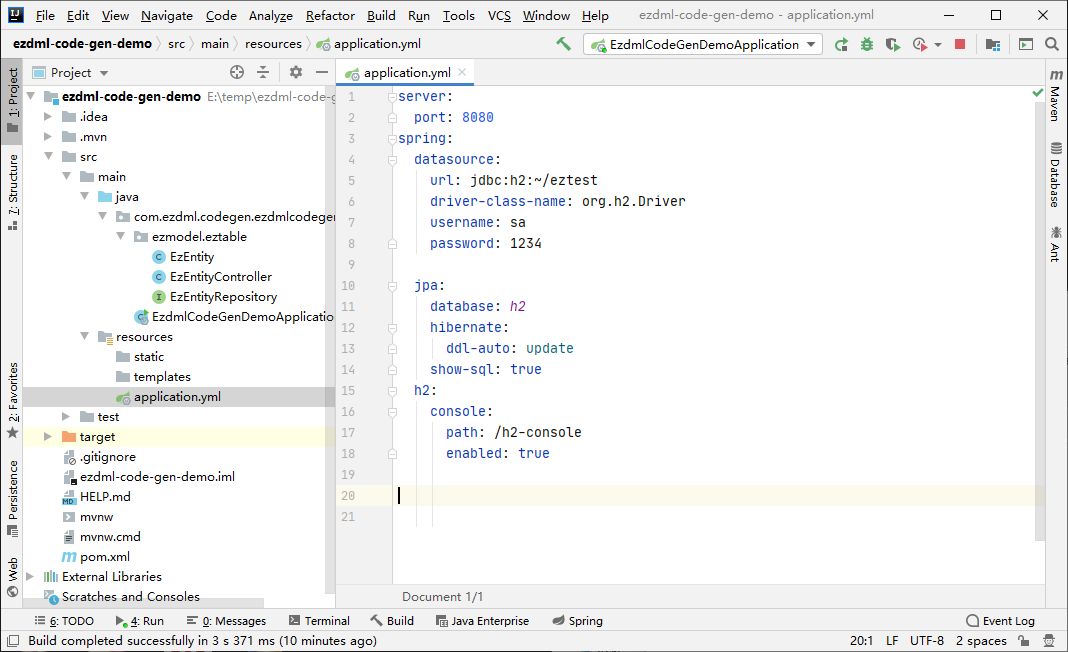Collapse all nodes in the Project panel
The width and height of the screenshot is (1068, 652).
pyautogui.click(x=263, y=72)
